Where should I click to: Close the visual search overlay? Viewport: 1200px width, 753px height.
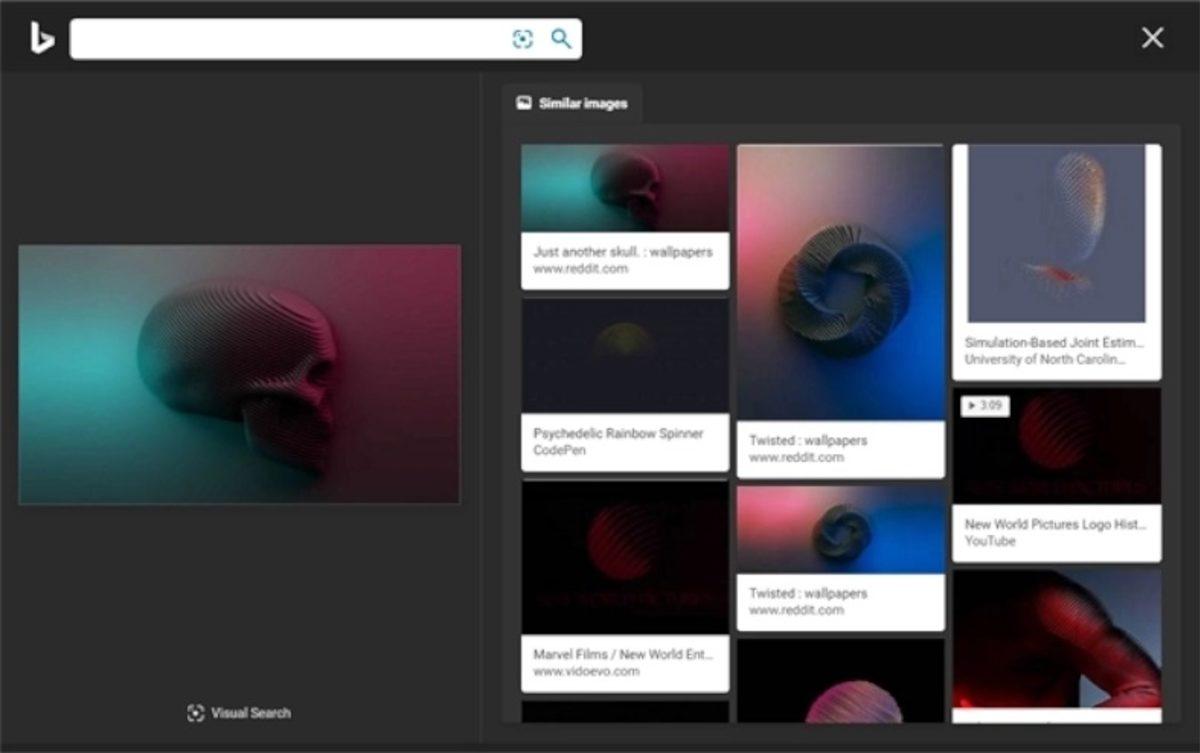1152,38
